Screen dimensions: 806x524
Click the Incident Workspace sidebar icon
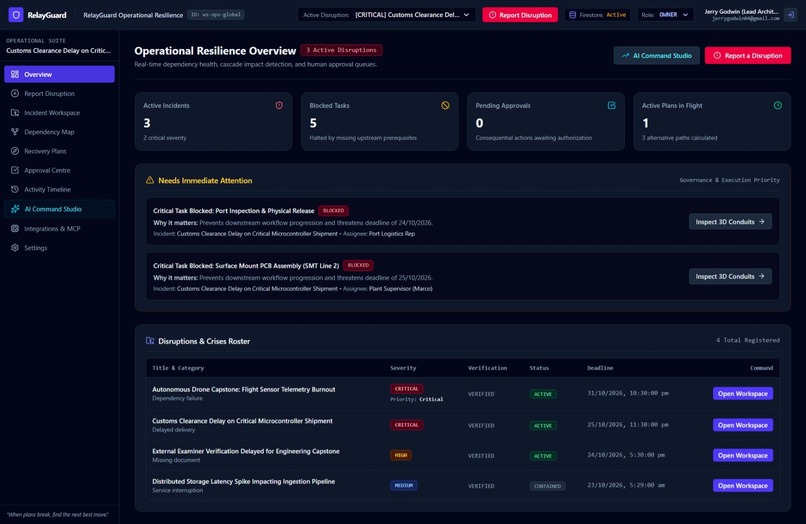click(x=15, y=113)
